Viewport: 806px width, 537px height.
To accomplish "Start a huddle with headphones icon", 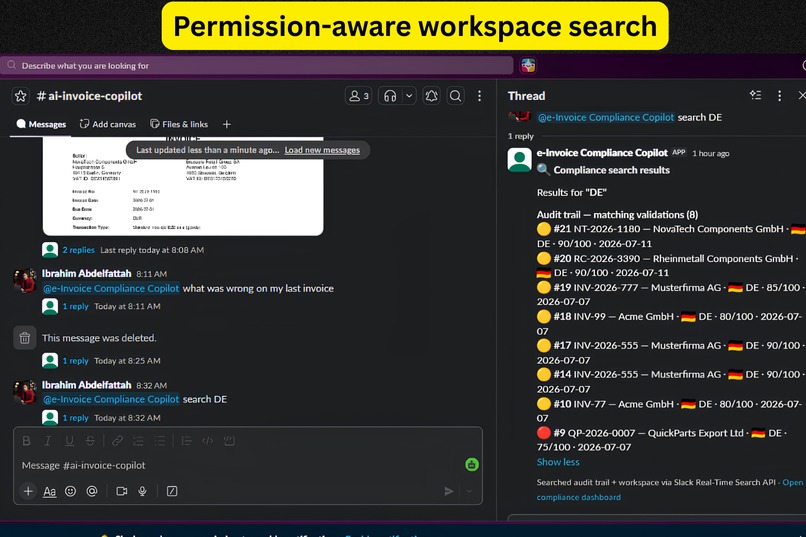I will click(x=390, y=96).
